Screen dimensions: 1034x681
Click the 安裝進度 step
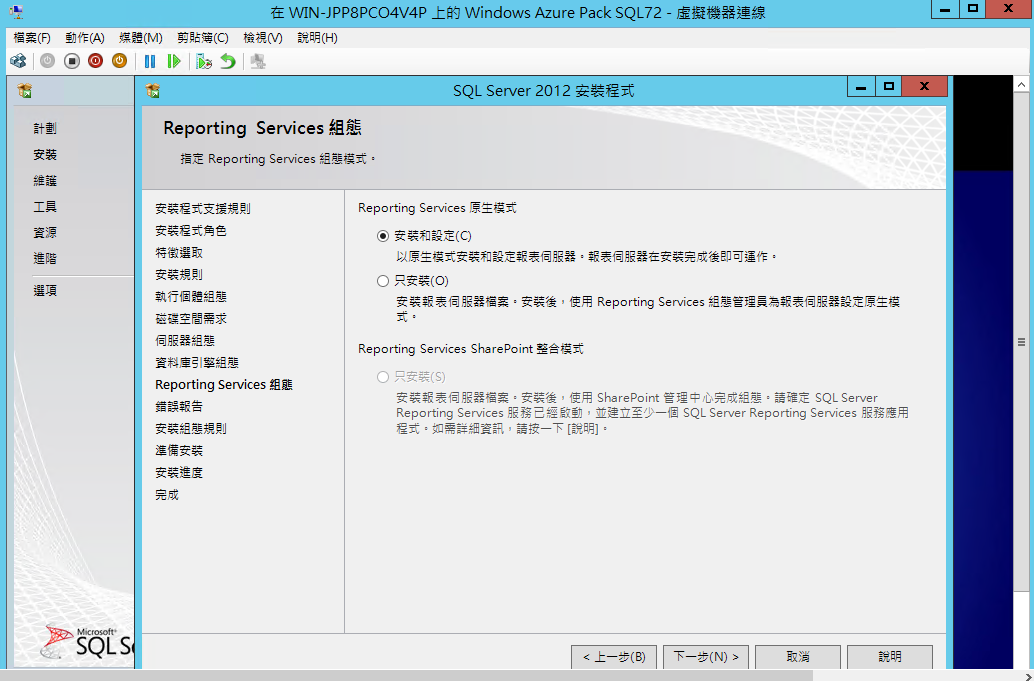(x=179, y=473)
